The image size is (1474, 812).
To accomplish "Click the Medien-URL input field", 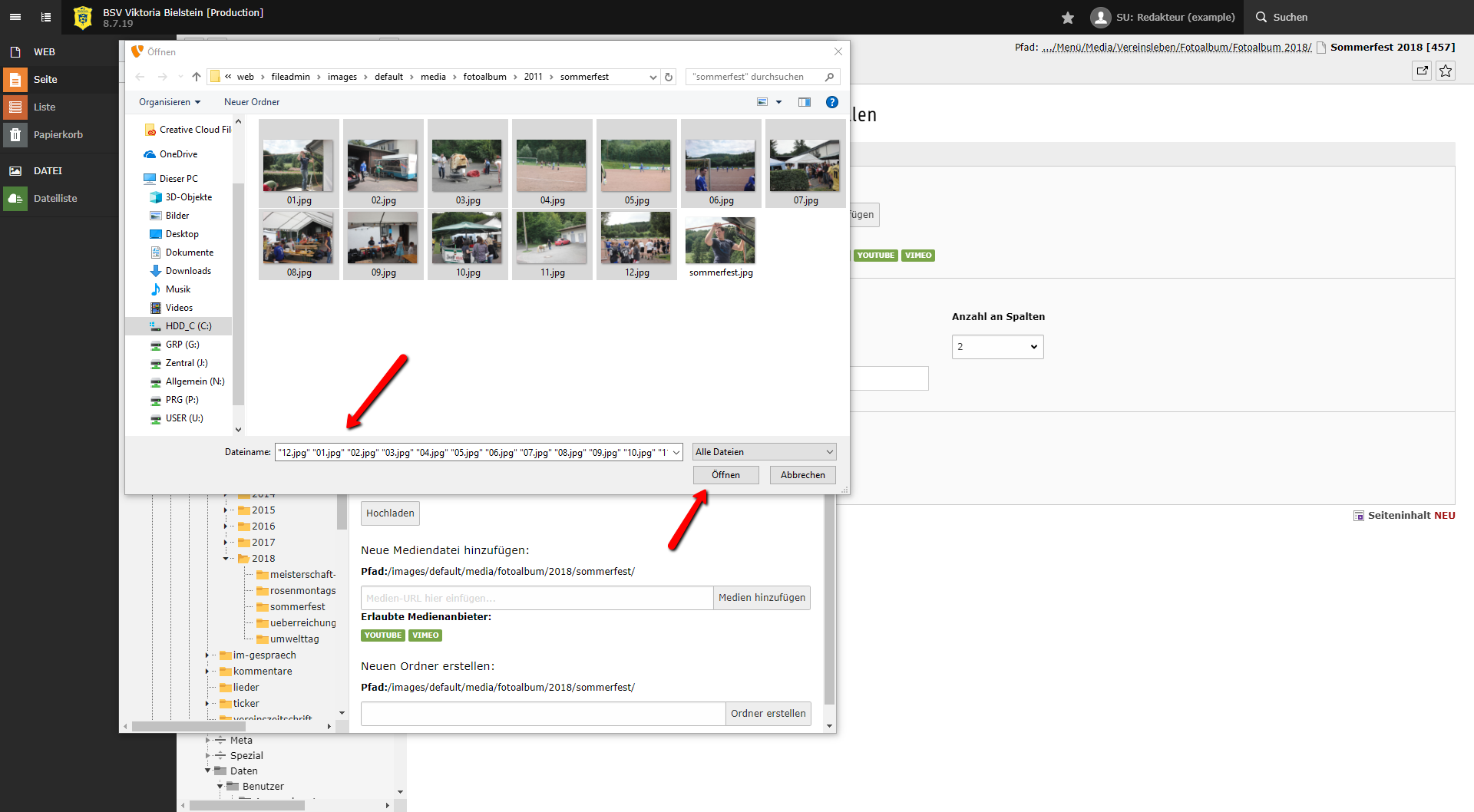I will point(537,598).
